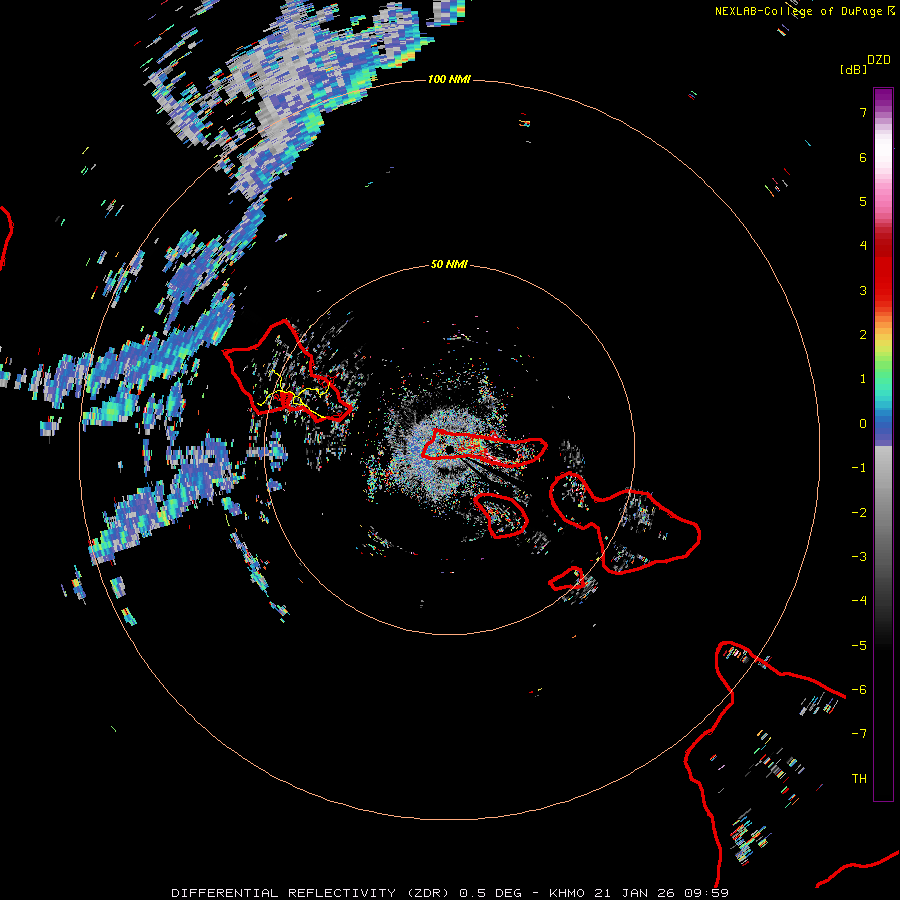Click the -7 value on the colorbar scale
The width and height of the screenshot is (900, 900).
point(859,734)
